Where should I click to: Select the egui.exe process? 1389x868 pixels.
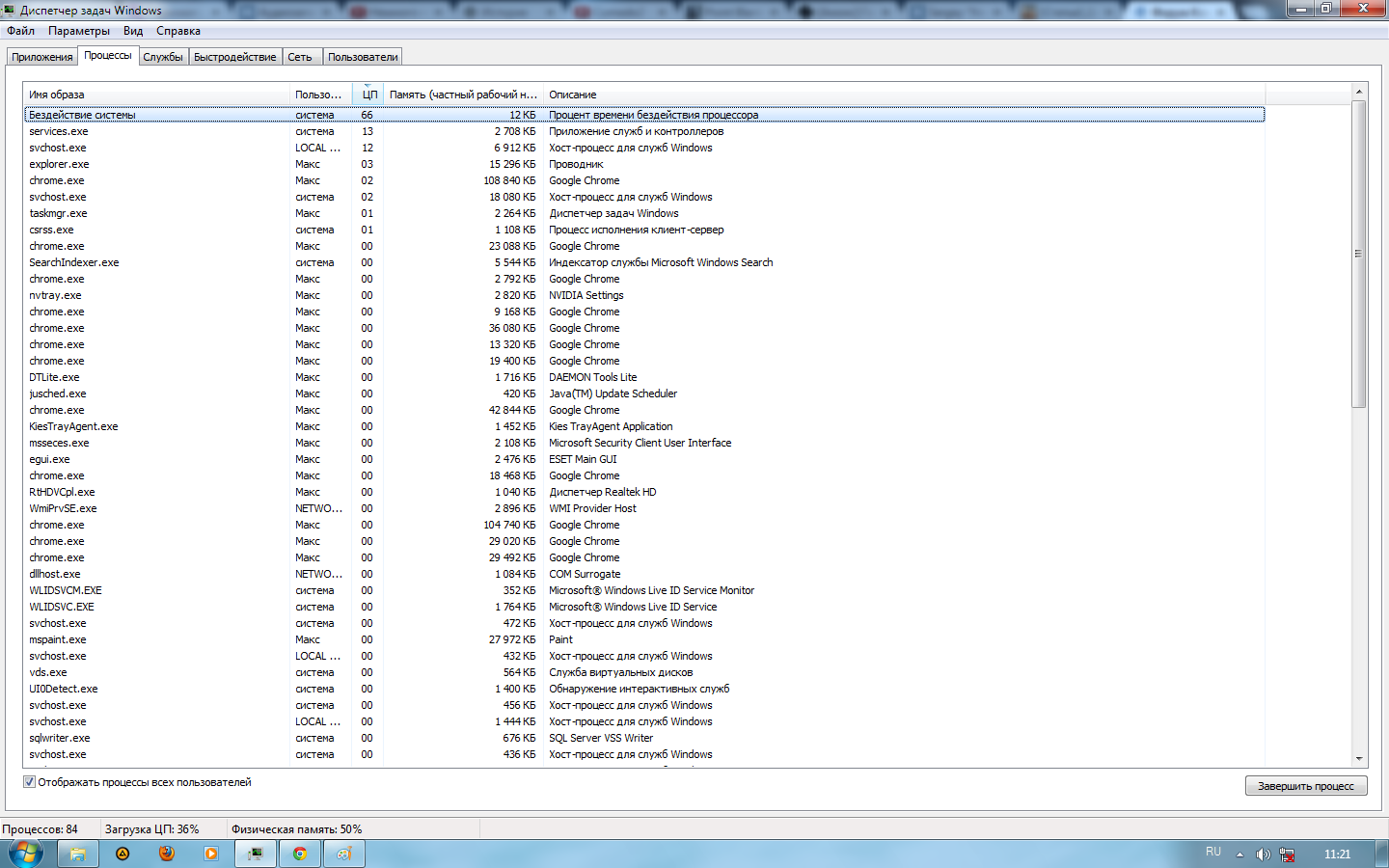click(x=644, y=459)
